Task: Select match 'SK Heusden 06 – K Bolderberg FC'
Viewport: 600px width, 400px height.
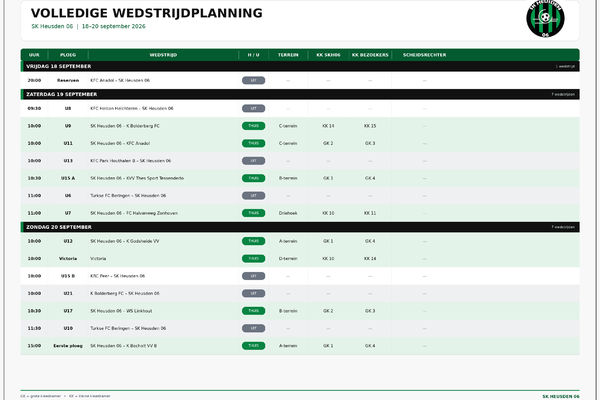Action: 125,126
